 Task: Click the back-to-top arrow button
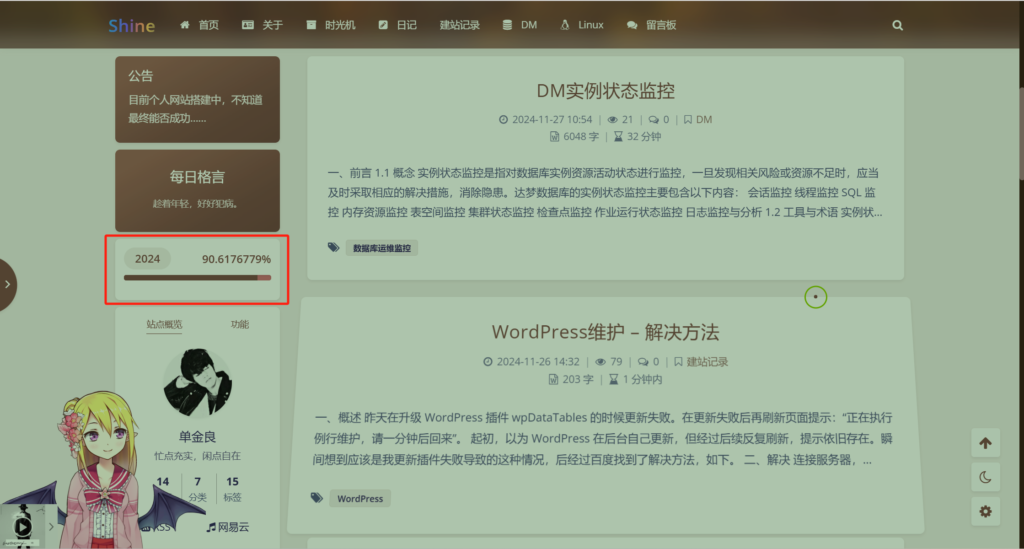click(985, 443)
